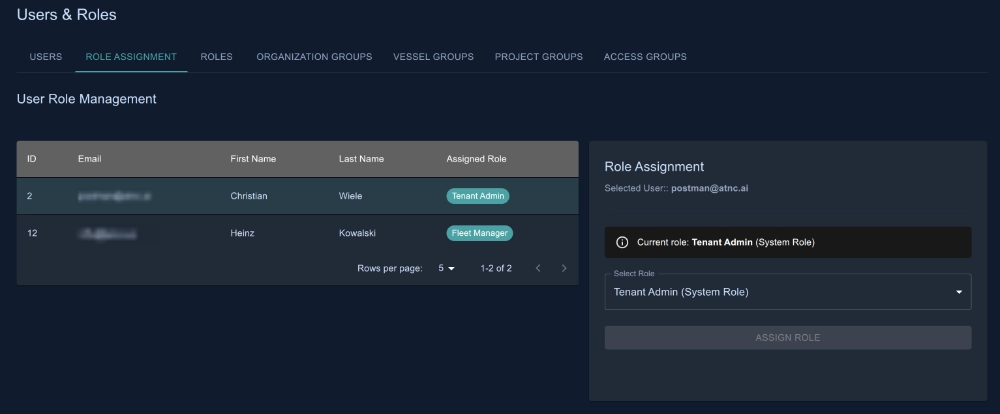This screenshot has height=414, width=1000.
Task: Open the Access Groups tab
Action: (645, 57)
